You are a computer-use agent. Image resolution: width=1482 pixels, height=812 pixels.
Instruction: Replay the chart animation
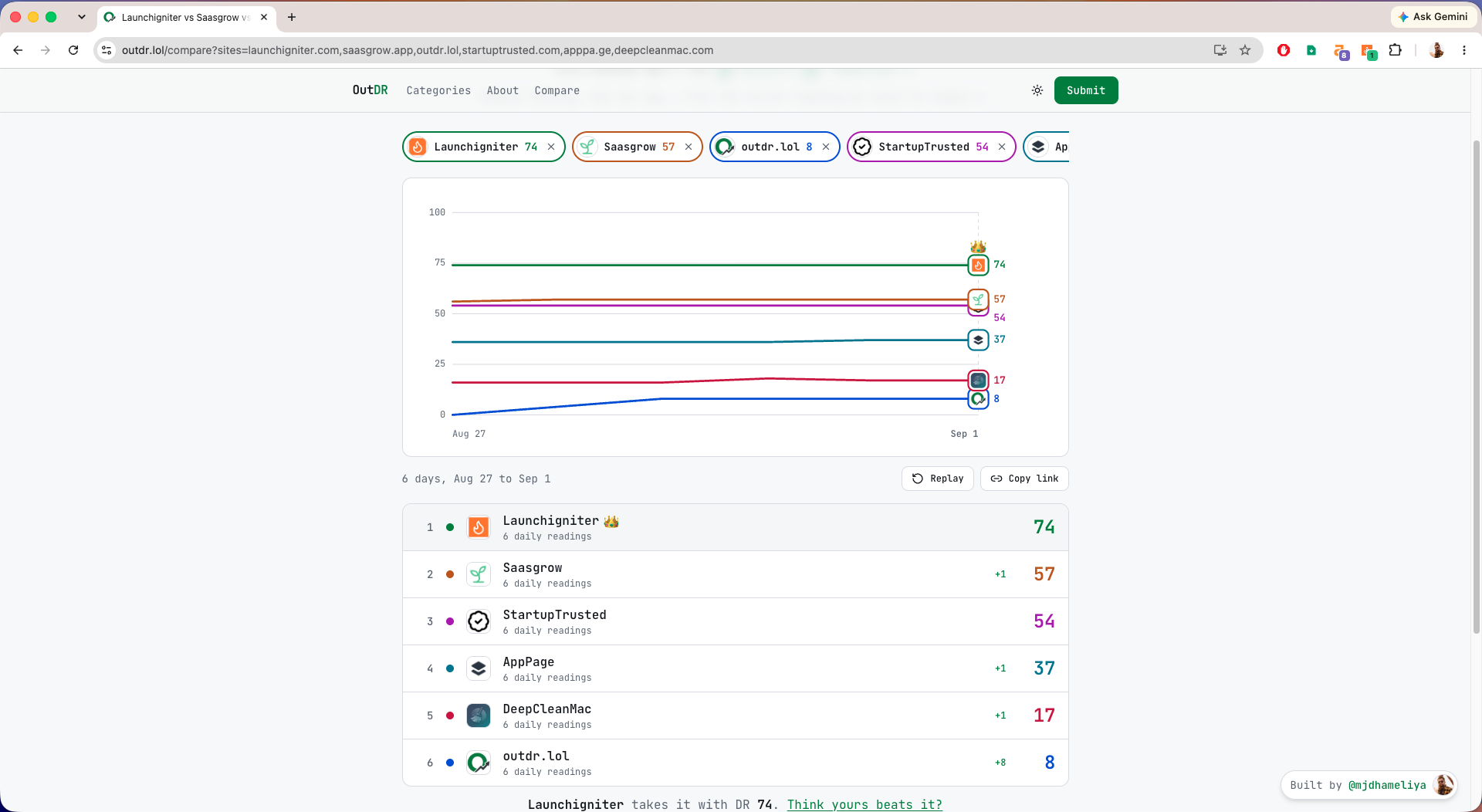(x=938, y=479)
